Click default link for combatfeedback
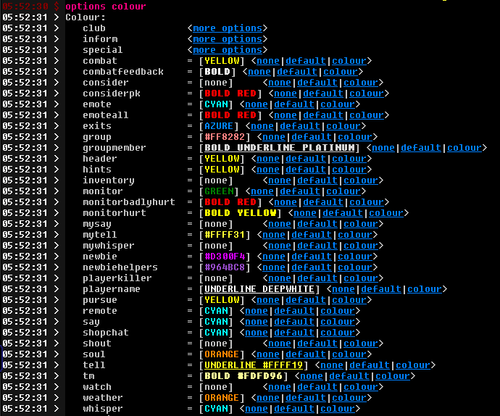 297,72
